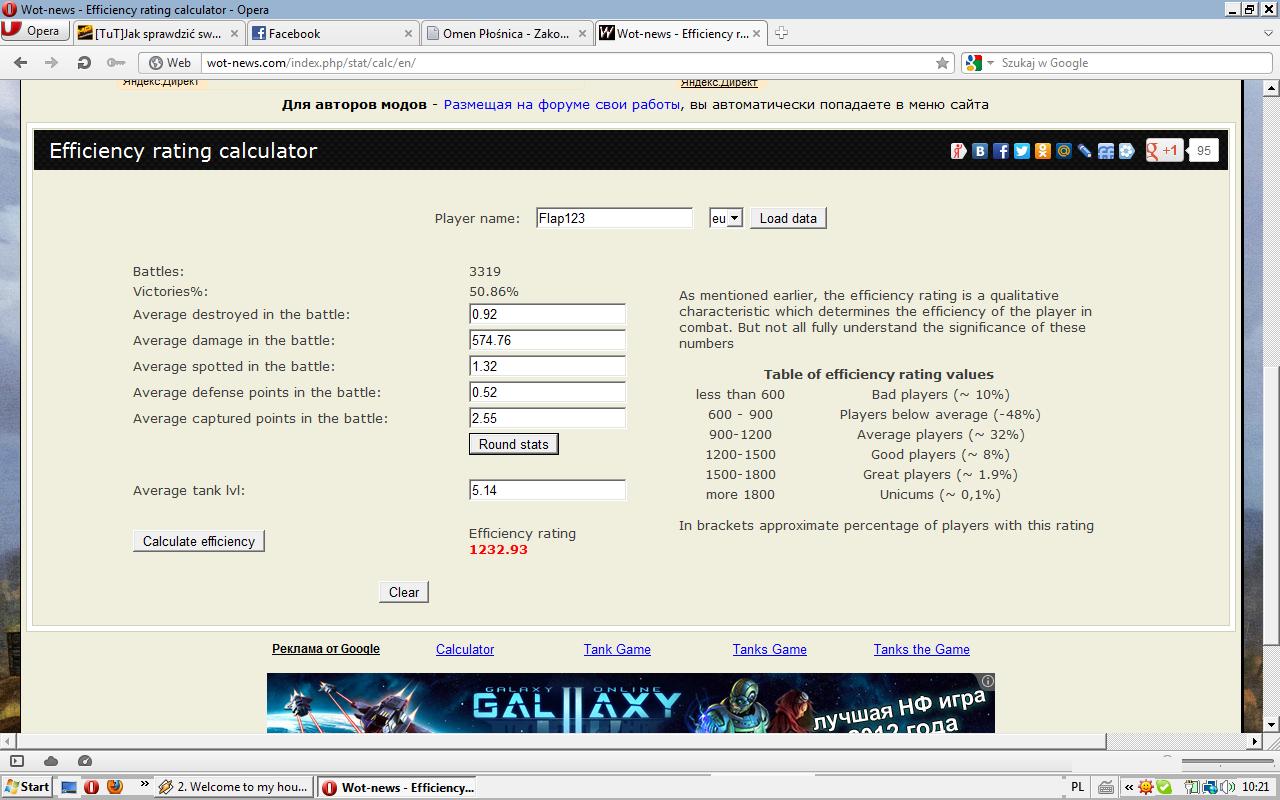The width and height of the screenshot is (1280, 800).
Task: Open Google search engine selector
Action: [979, 62]
